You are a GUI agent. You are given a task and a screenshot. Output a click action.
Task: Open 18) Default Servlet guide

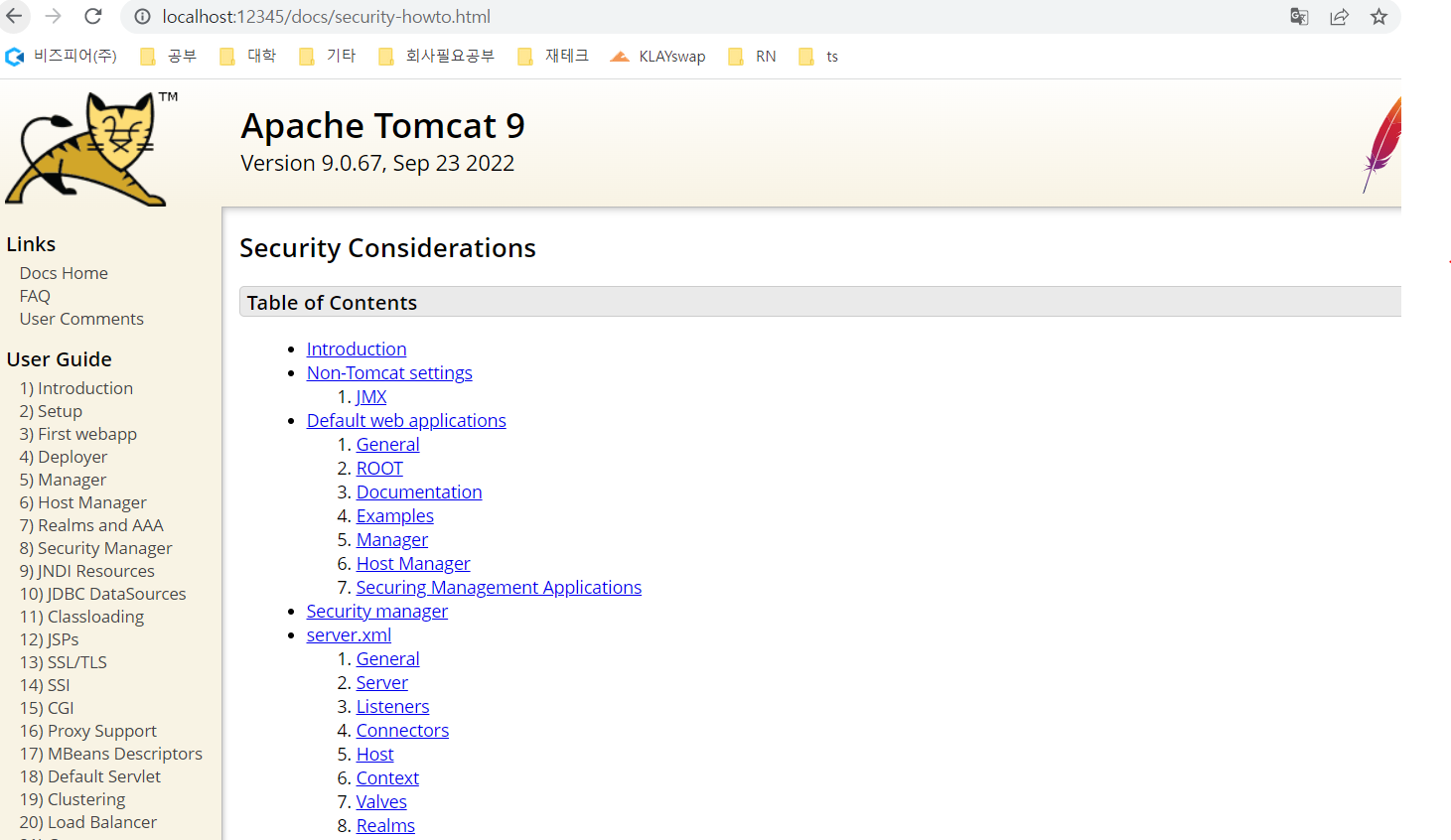[x=90, y=776]
